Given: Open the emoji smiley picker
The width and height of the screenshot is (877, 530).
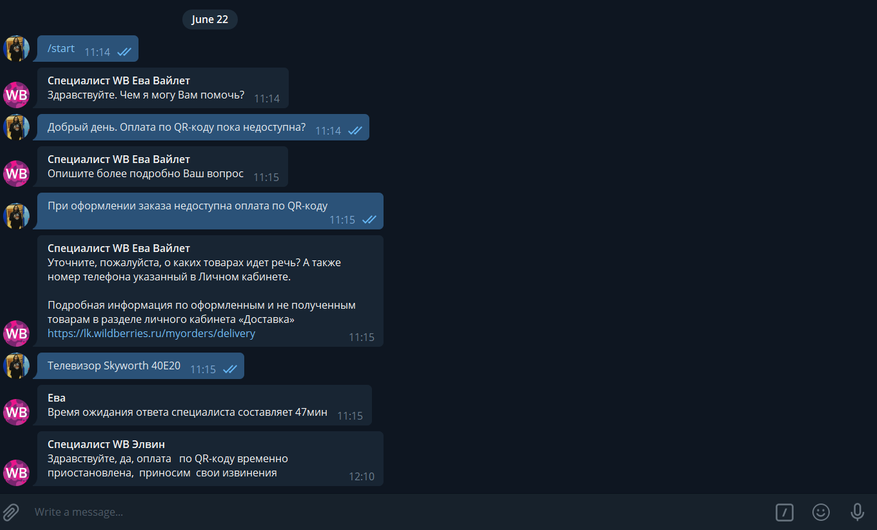Looking at the screenshot, I should [821, 512].
